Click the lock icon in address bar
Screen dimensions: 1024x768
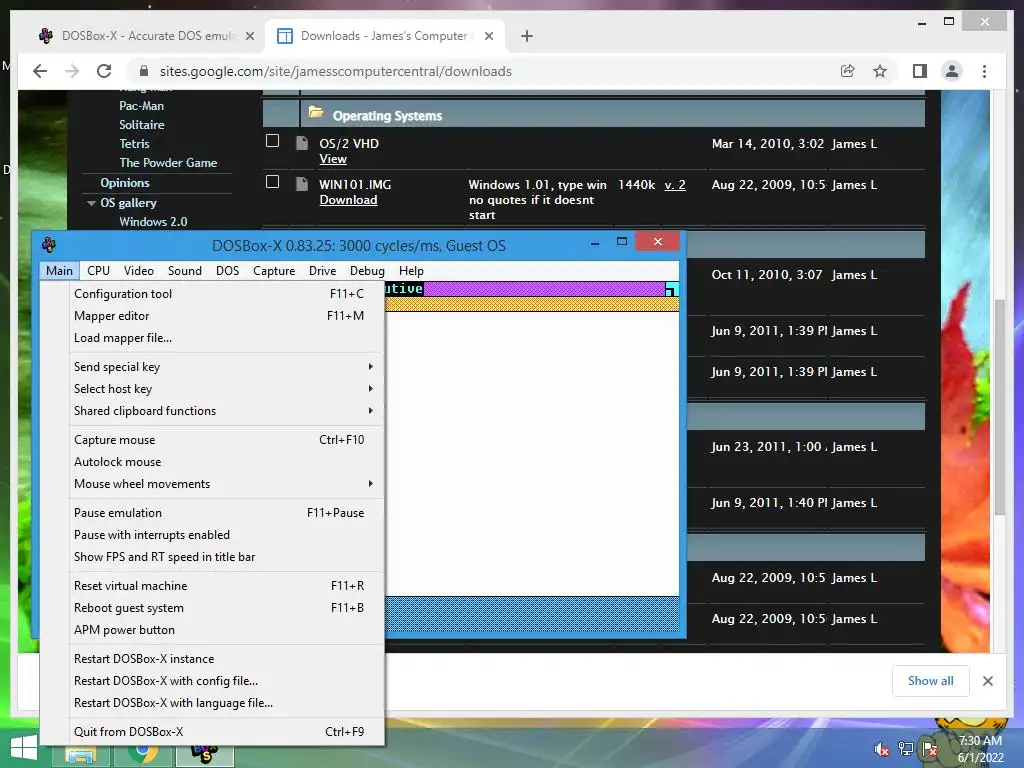(144, 71)
